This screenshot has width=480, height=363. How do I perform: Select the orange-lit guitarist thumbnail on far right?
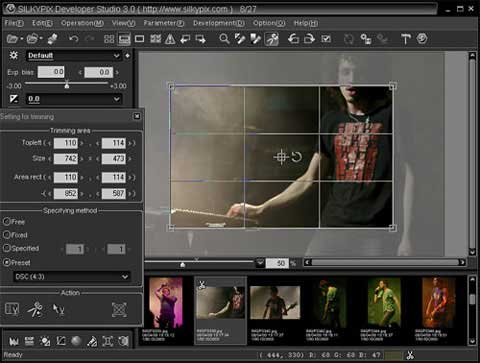439,303
